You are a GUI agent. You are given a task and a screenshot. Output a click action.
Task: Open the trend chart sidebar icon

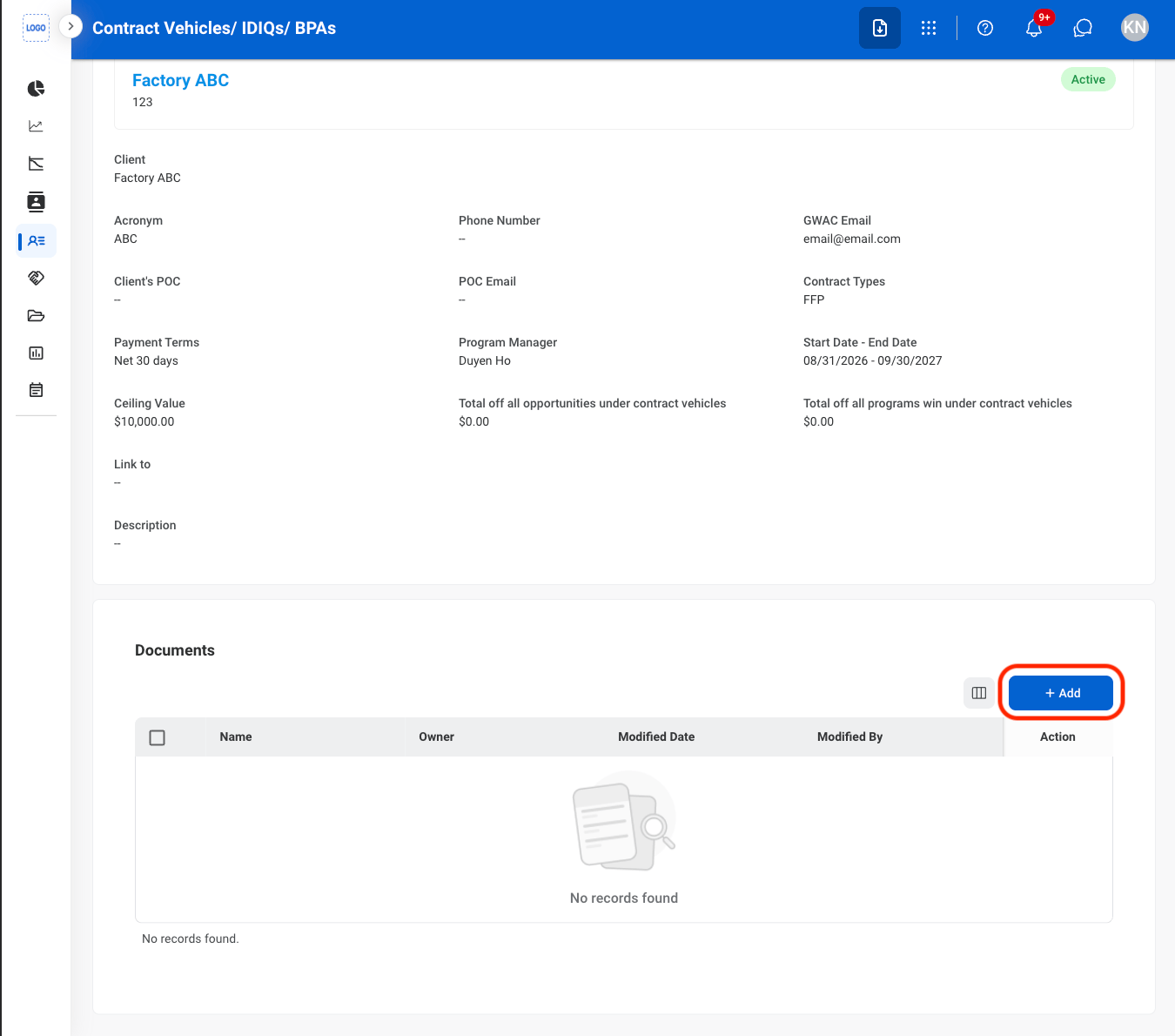click(x=36, y=164)
